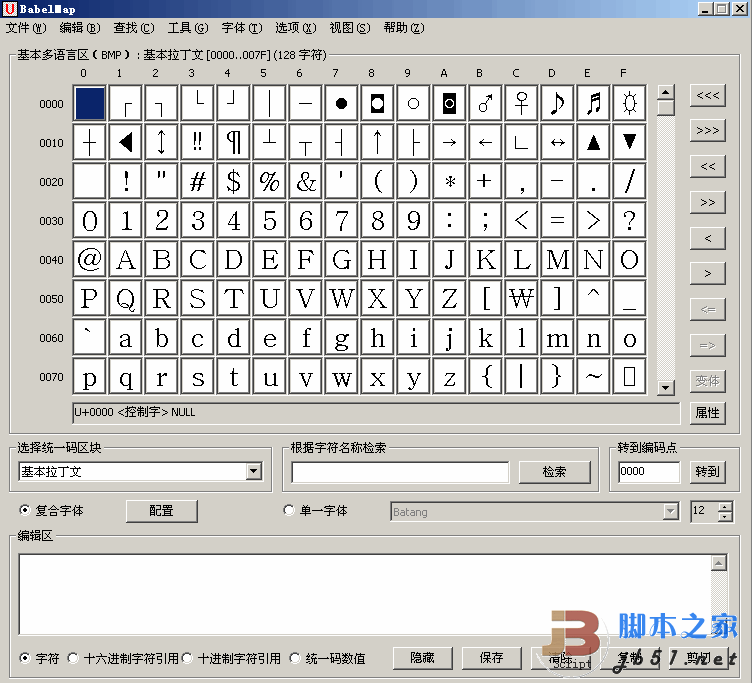Select the Won sign character cell
Image resolution: width=752 pixels, height=683 pixels.
tap(521, 298)
